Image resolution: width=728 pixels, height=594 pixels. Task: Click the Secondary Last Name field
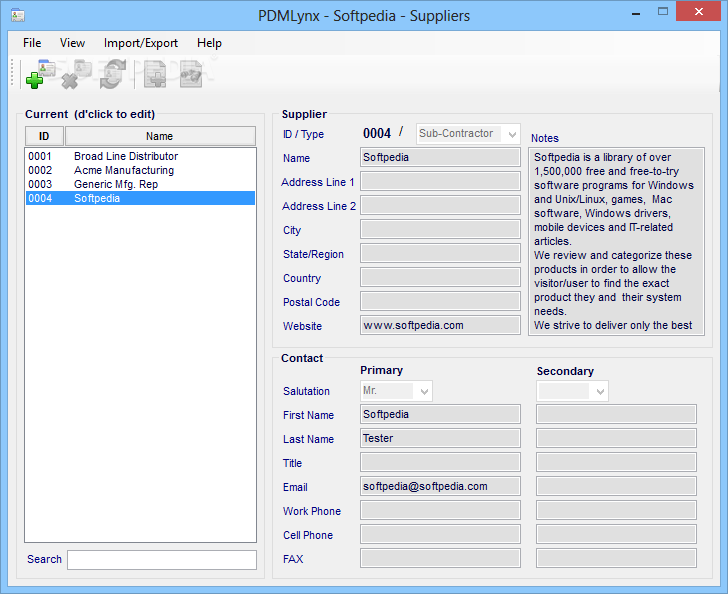(x=616, y=438)
